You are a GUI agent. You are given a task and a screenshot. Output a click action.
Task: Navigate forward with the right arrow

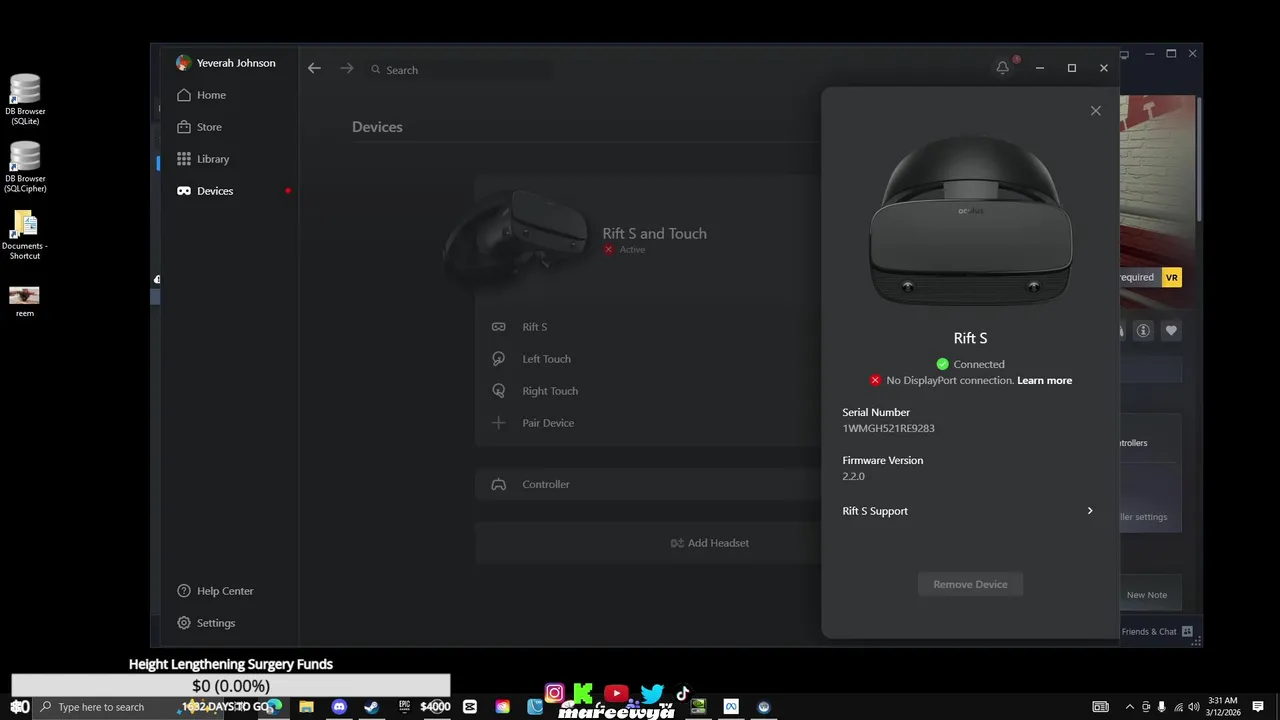coord(347,68)
